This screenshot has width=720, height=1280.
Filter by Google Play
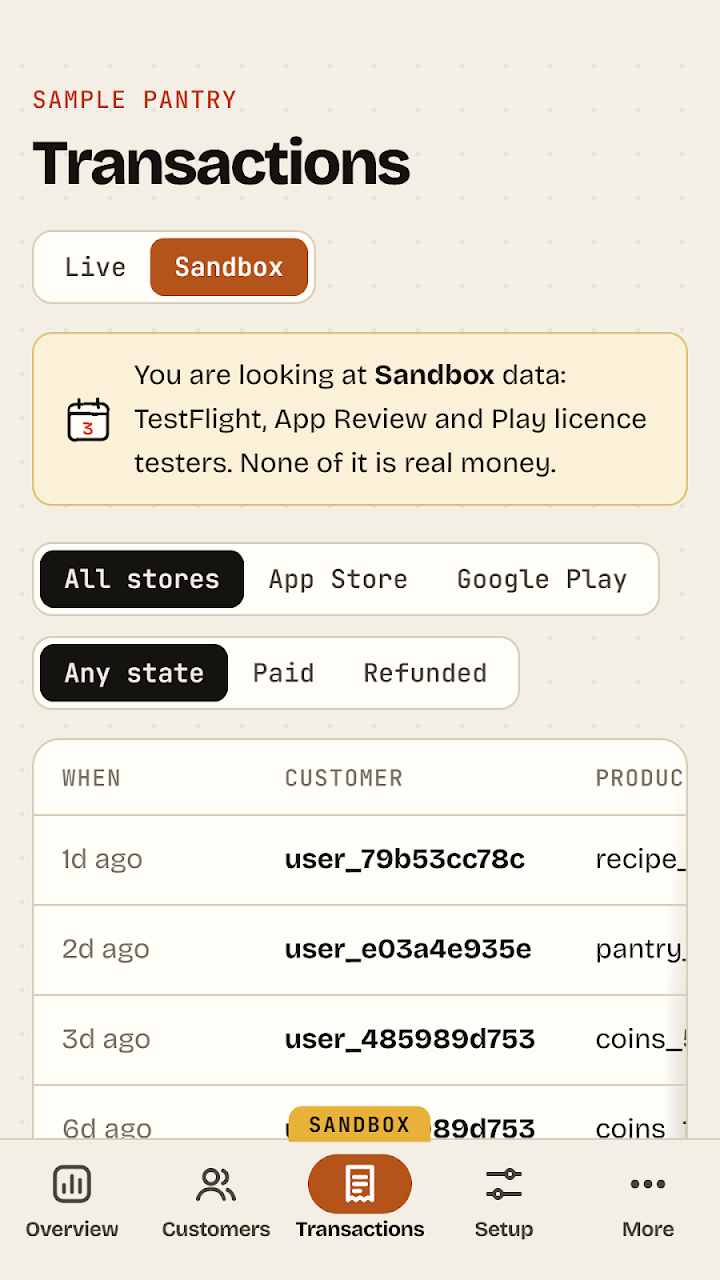tap(542, 579)
